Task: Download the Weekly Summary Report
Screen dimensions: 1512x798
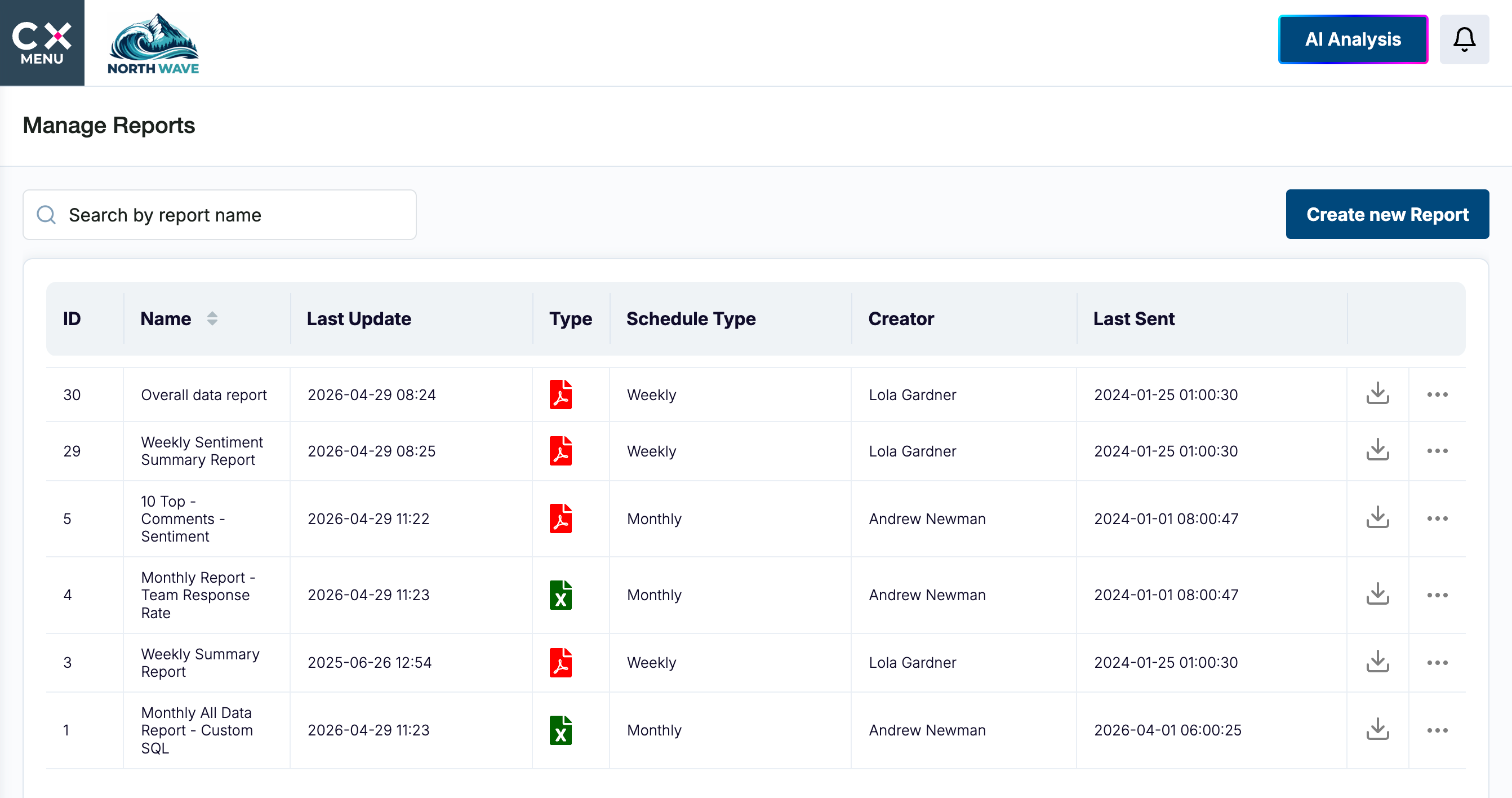Action: [1377, 662]
